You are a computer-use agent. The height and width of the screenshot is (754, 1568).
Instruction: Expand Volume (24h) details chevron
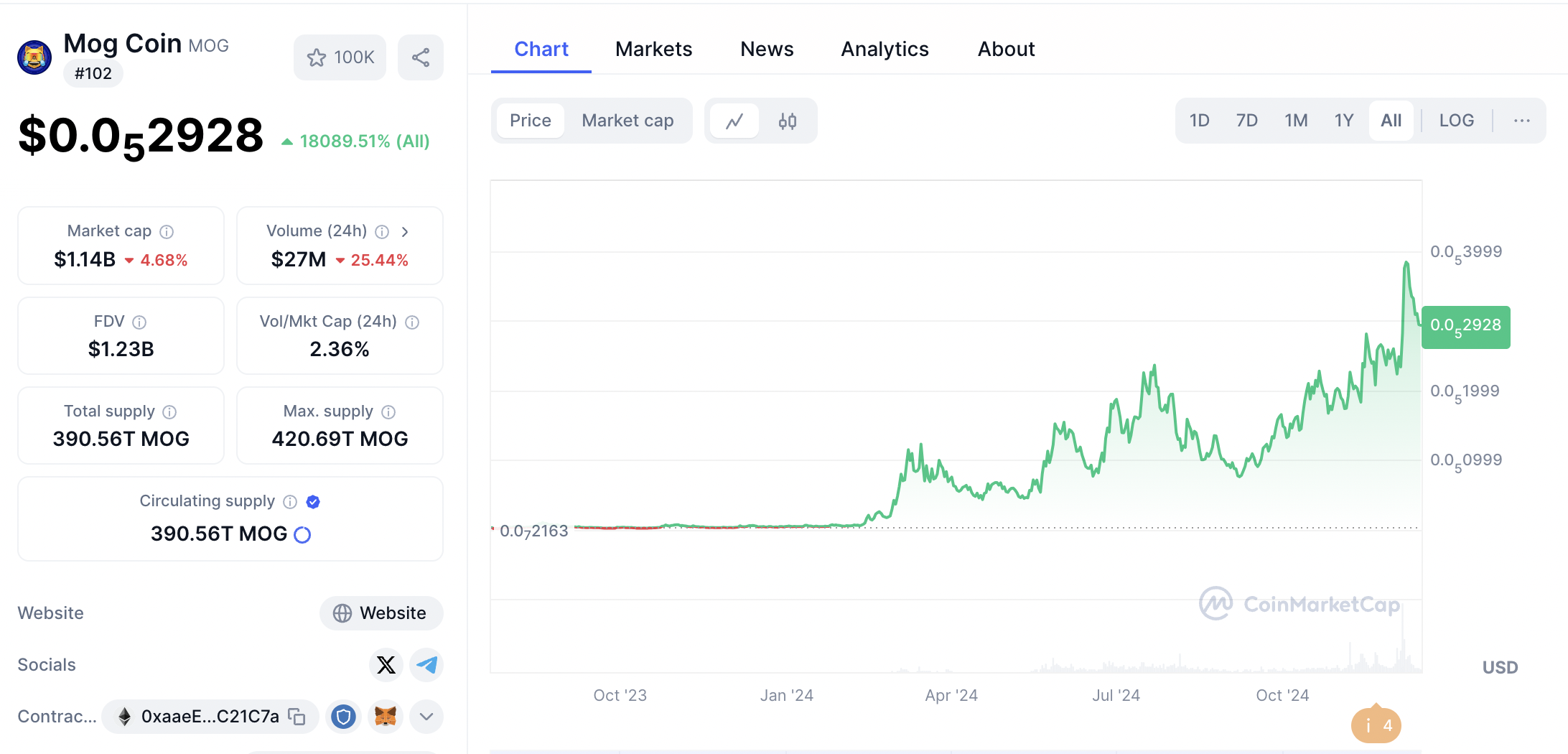click(x=405, y=231)
